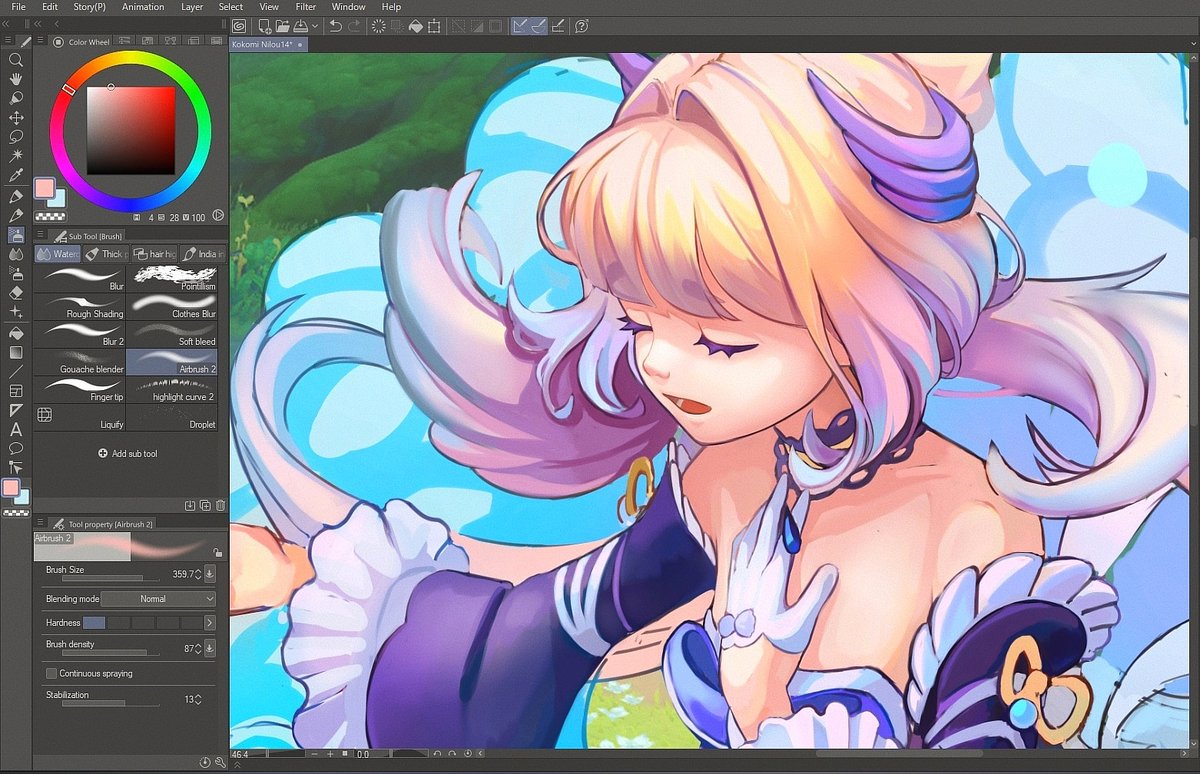Toggle snap to grid in toolbar

pos(559,25)
